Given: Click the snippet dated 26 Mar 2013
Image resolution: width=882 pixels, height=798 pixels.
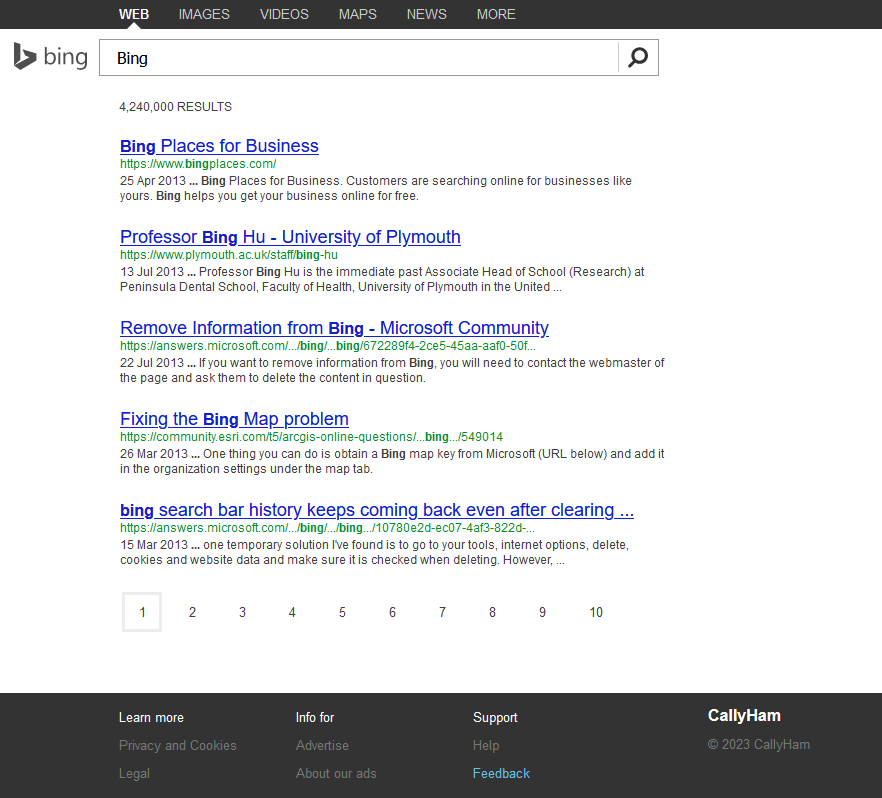Looking at the screenshot, I should coord(392,462).
